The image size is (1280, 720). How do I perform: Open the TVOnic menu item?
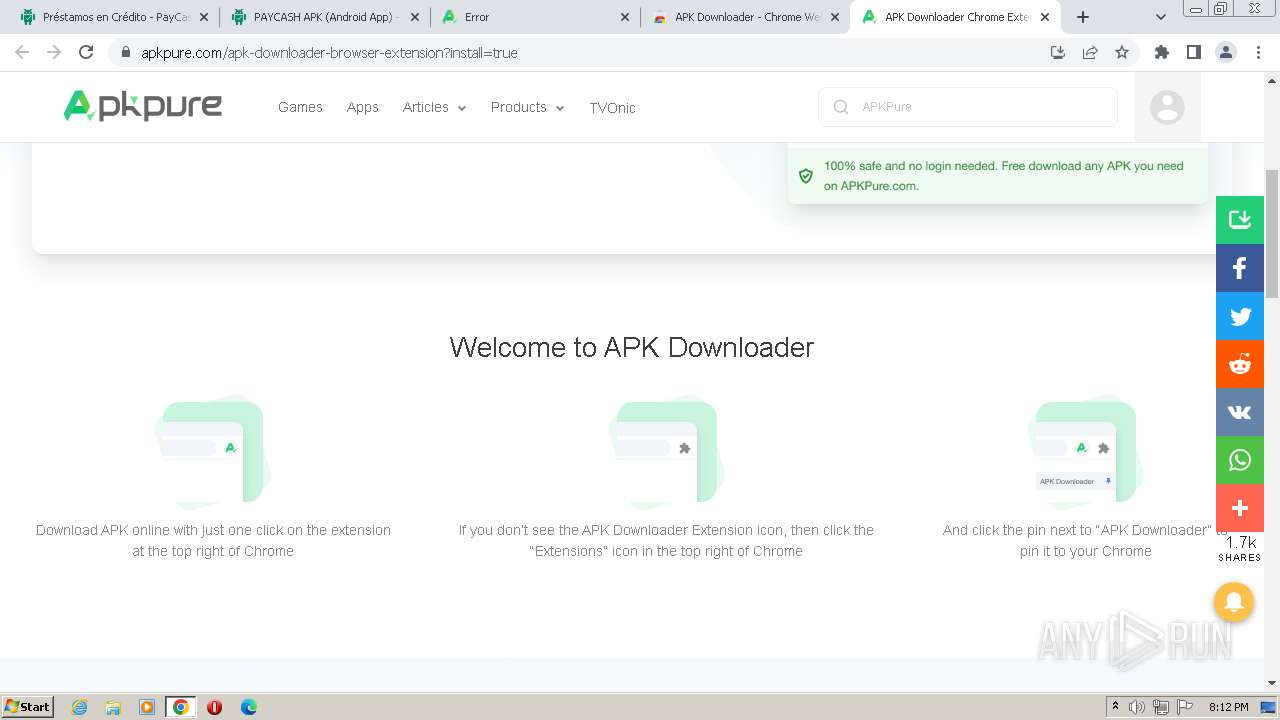612,107
